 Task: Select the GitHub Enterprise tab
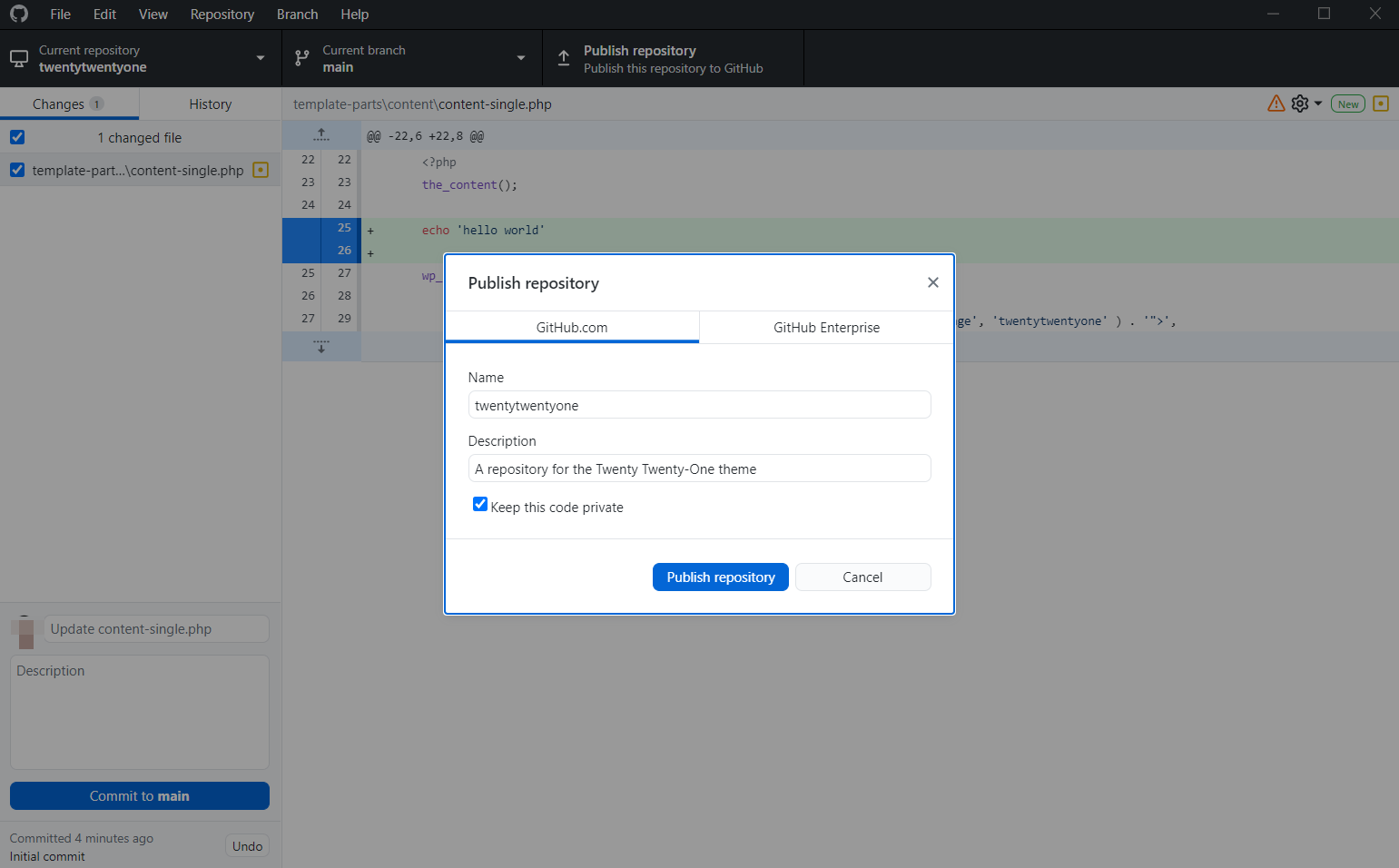click(x=826, y=327)
